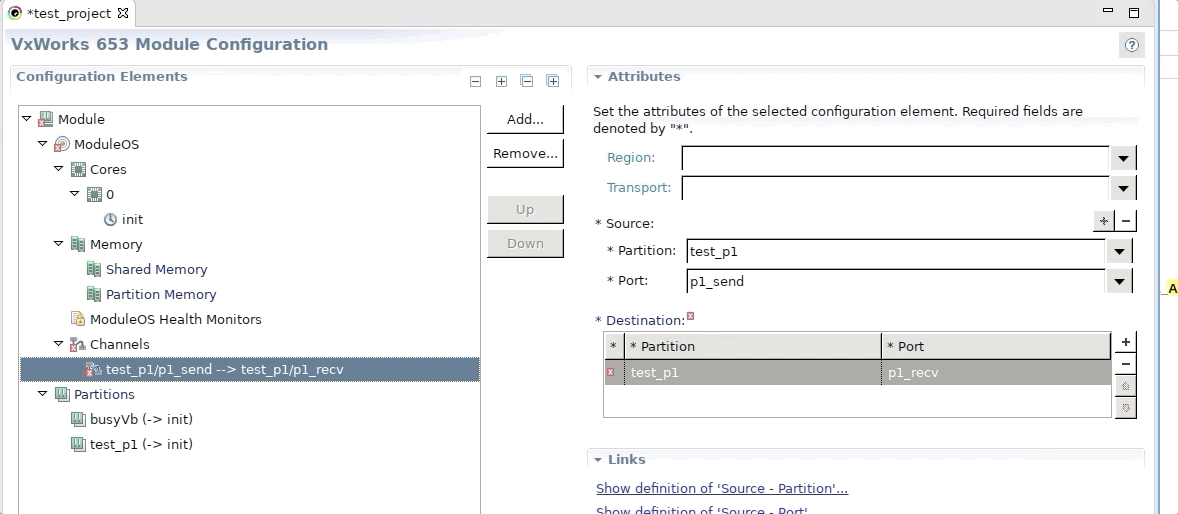Click the busyVb partition icon
This screenshot has width=1178, height=514.
pyautogui.click(x=78, y=419)
